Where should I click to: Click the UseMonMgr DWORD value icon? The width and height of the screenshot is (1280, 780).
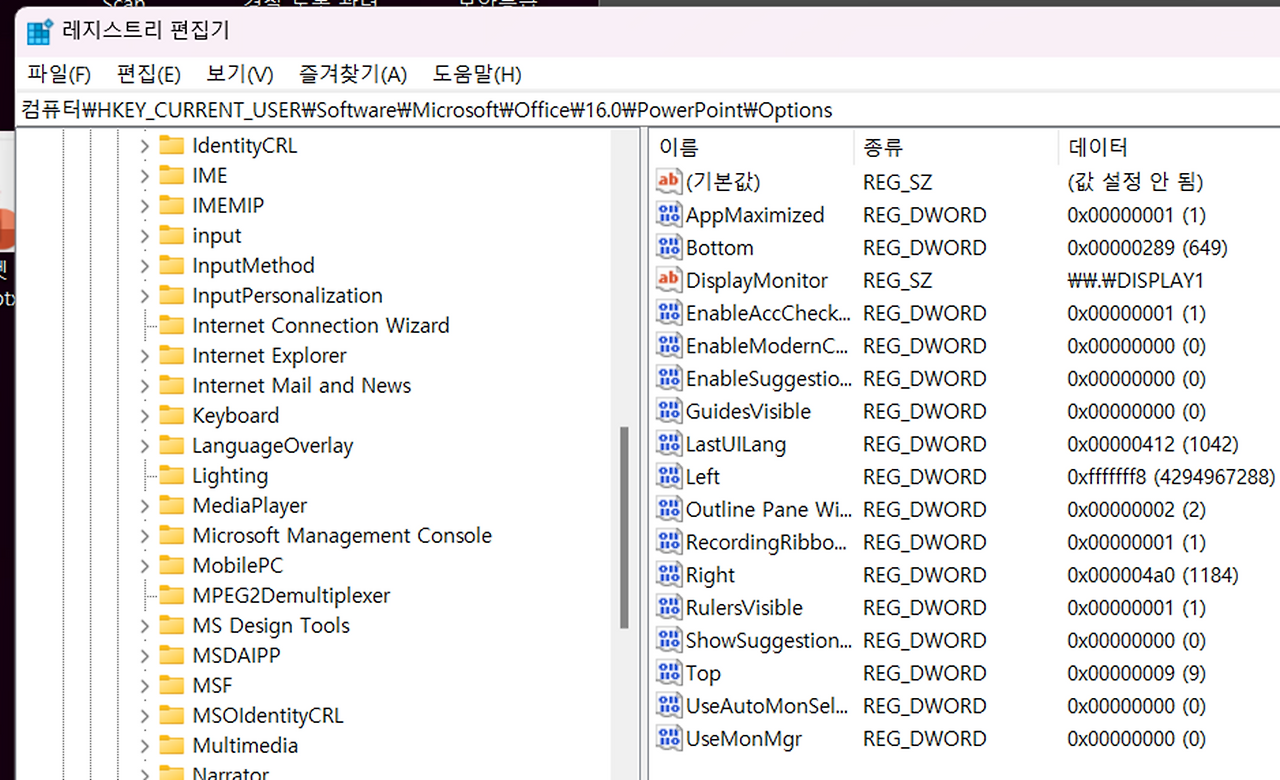click(668, 738)
